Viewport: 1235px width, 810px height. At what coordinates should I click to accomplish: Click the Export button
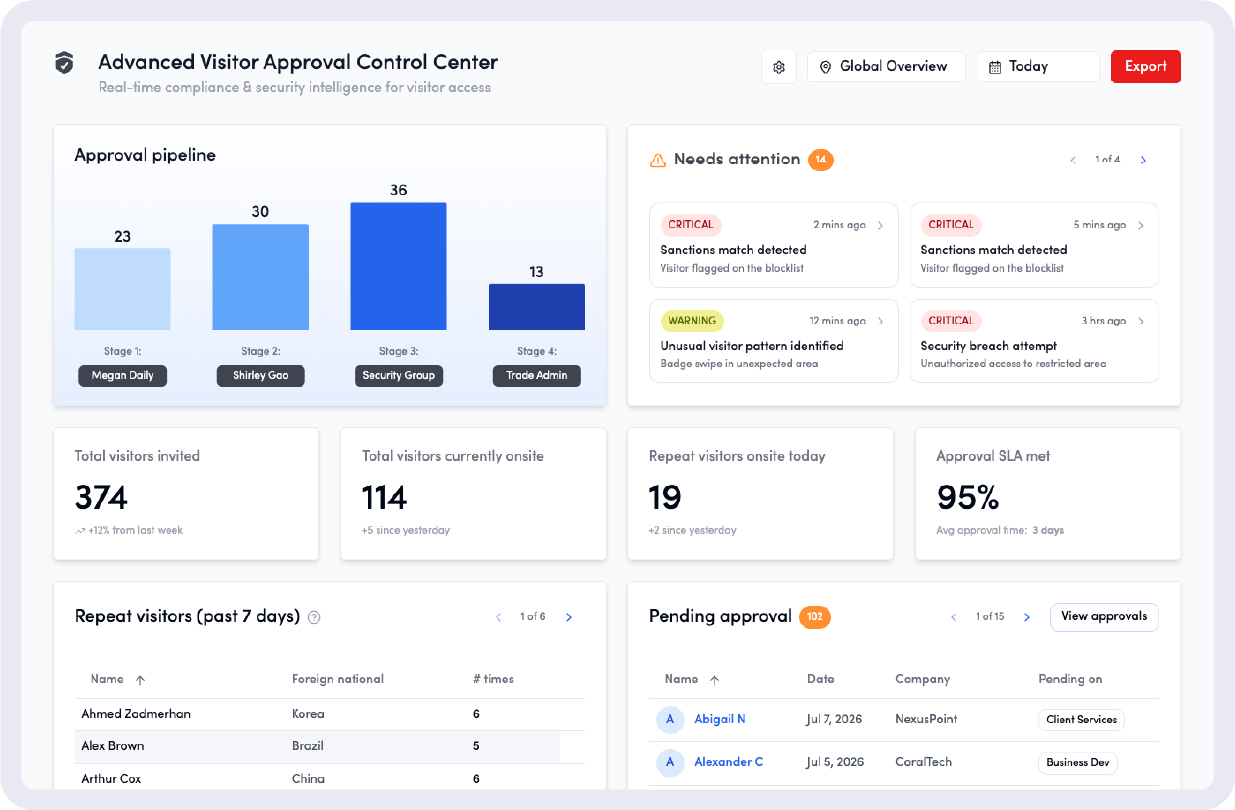tap(1145, 66)
